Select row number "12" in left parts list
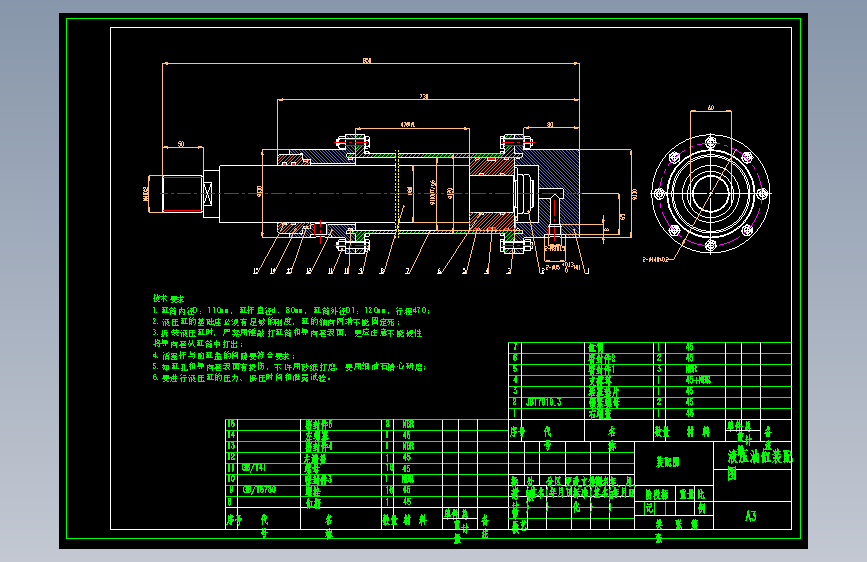This screenshot has width=867, height=562. click(x=231, y=457)
